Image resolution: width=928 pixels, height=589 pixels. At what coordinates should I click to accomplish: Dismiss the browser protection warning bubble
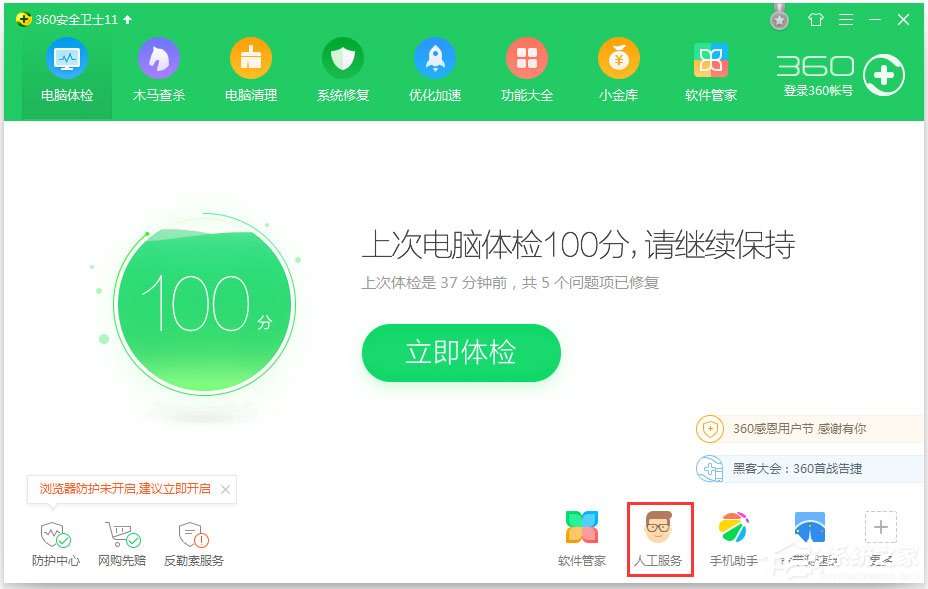click(x=226, y=489)
